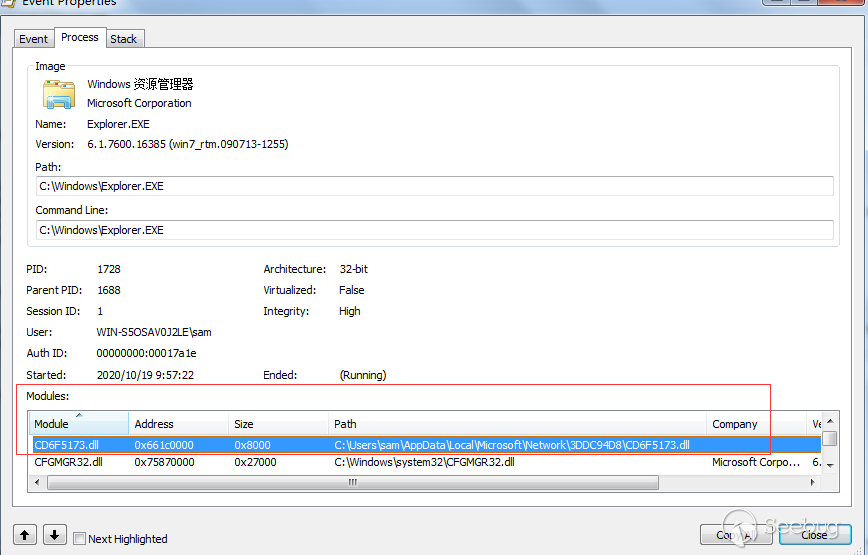Sort modules by Path column header
The image size is (868, 555).
[517, 424]
